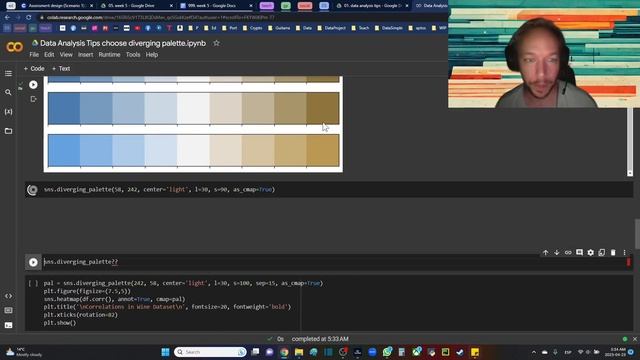640x360 pixels.
Task: Open the Edit menu
Action: (x=49, y=55)
